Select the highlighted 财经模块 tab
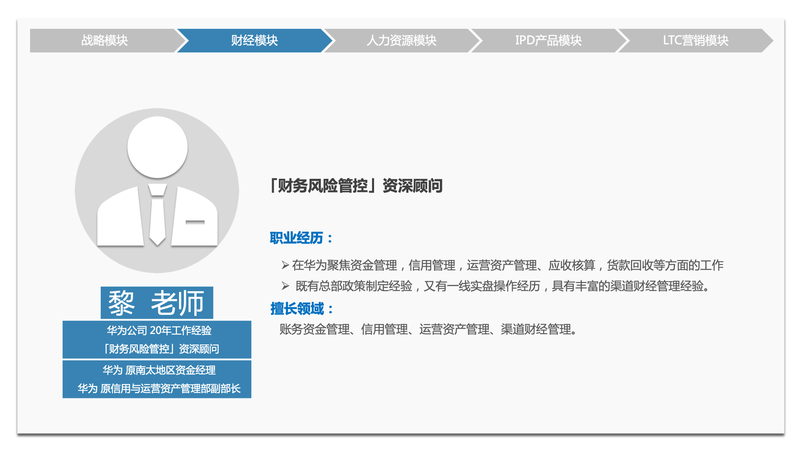Screen dimensions: 800x450 pos(254,41)
